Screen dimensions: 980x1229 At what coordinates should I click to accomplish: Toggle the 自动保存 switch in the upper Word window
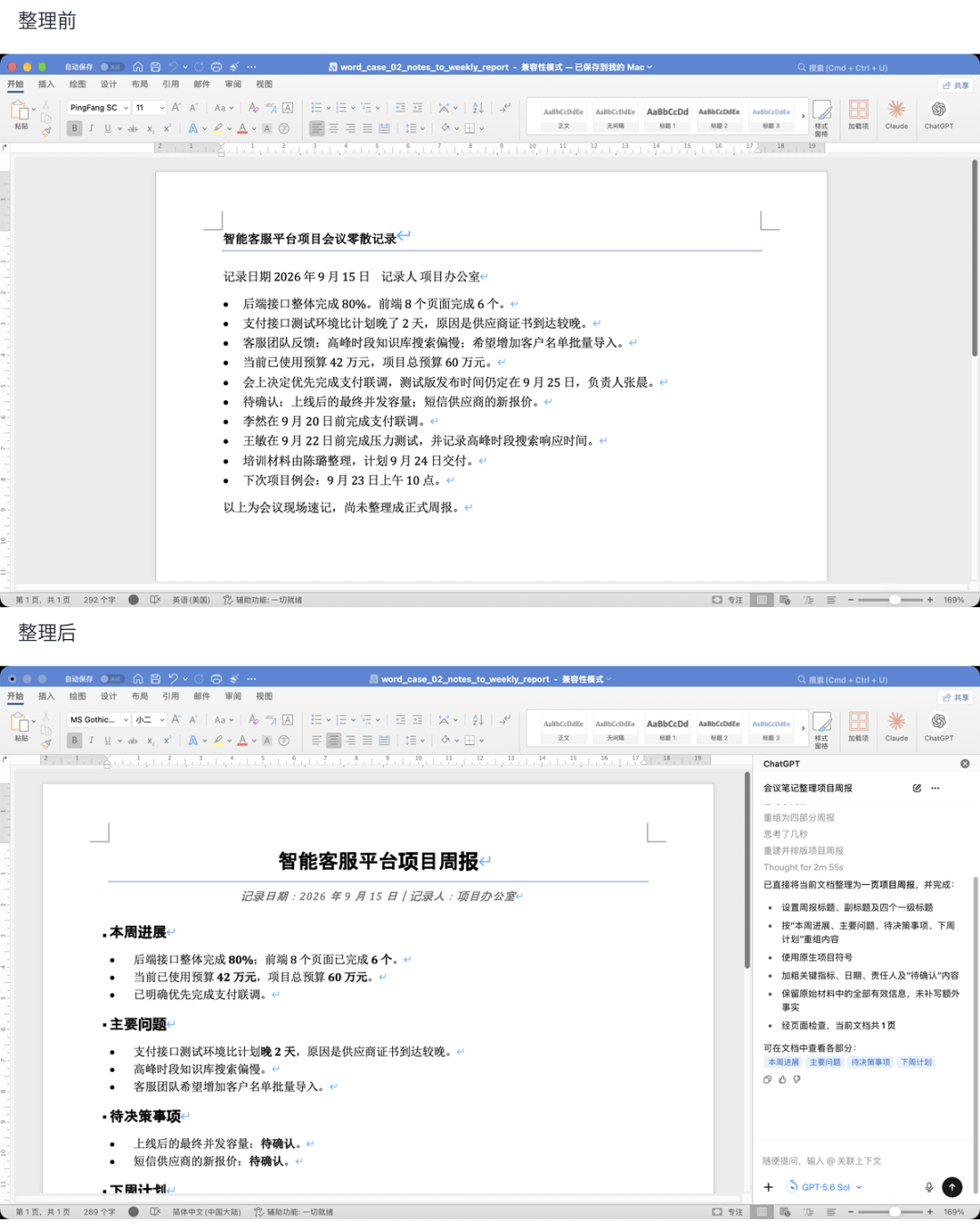tap(112, 67)
